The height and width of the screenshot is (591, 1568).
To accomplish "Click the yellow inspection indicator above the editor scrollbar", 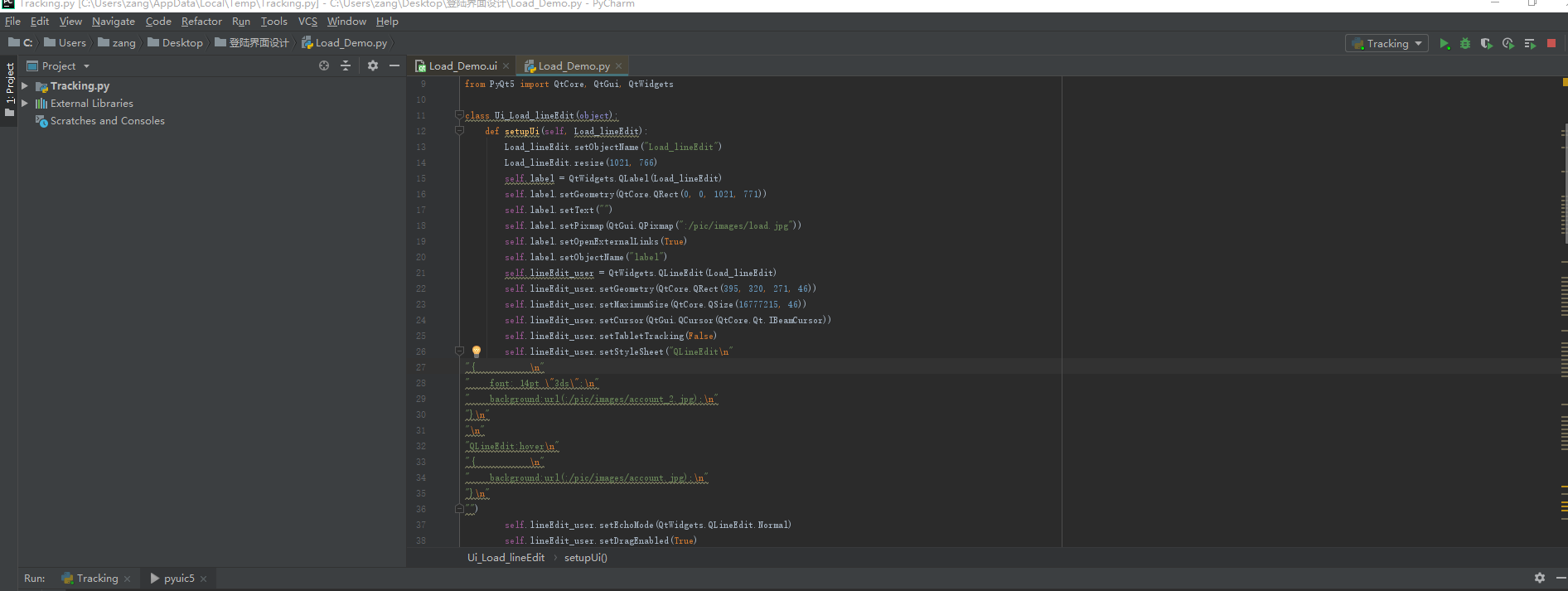I will coord(1565,82).
